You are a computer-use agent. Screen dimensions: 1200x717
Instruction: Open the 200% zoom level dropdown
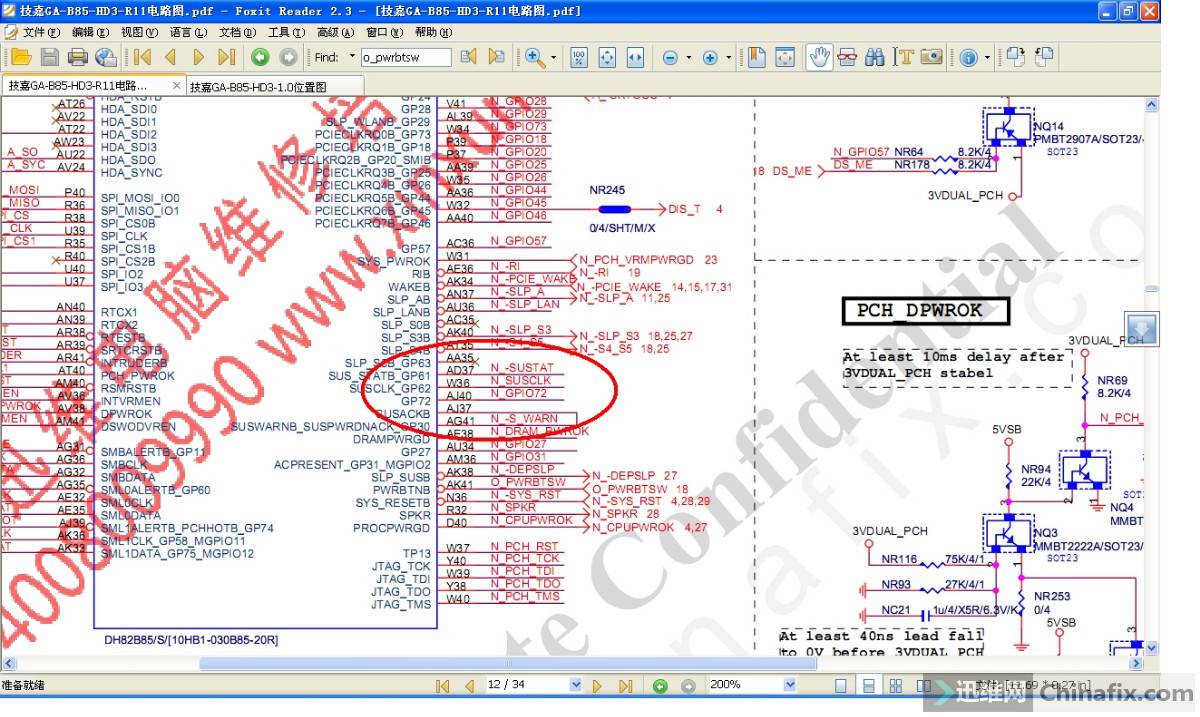[x=790, y=686]
